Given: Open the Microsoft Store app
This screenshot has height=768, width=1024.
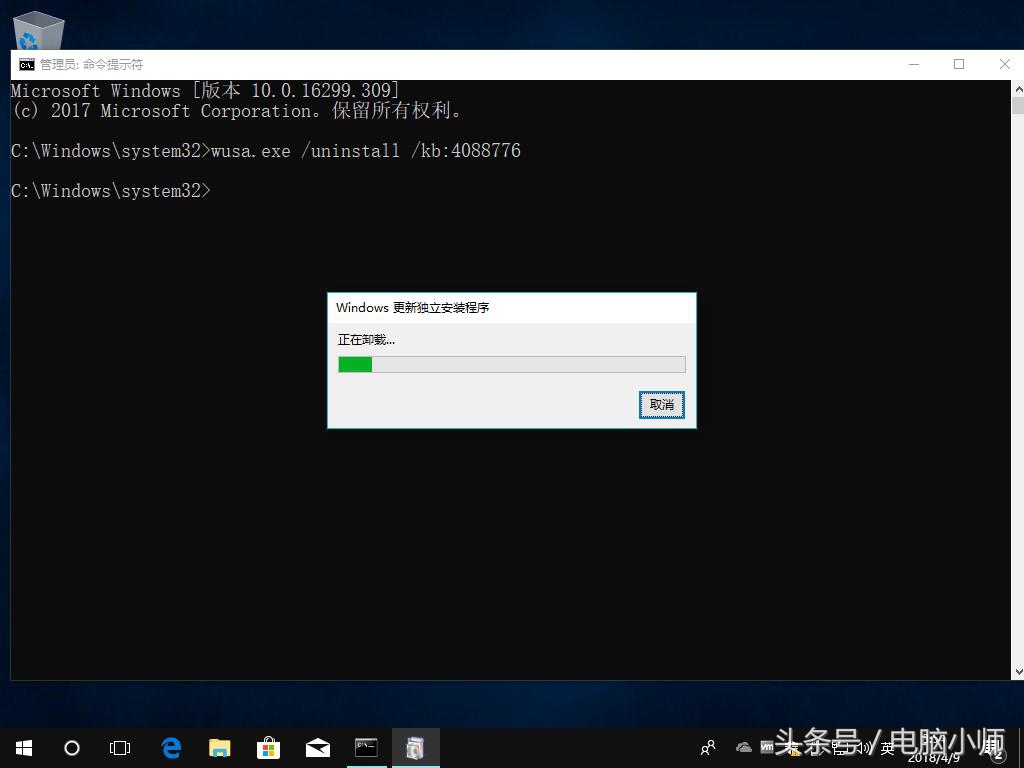Looking at the screenshot, I should [268, 747].
